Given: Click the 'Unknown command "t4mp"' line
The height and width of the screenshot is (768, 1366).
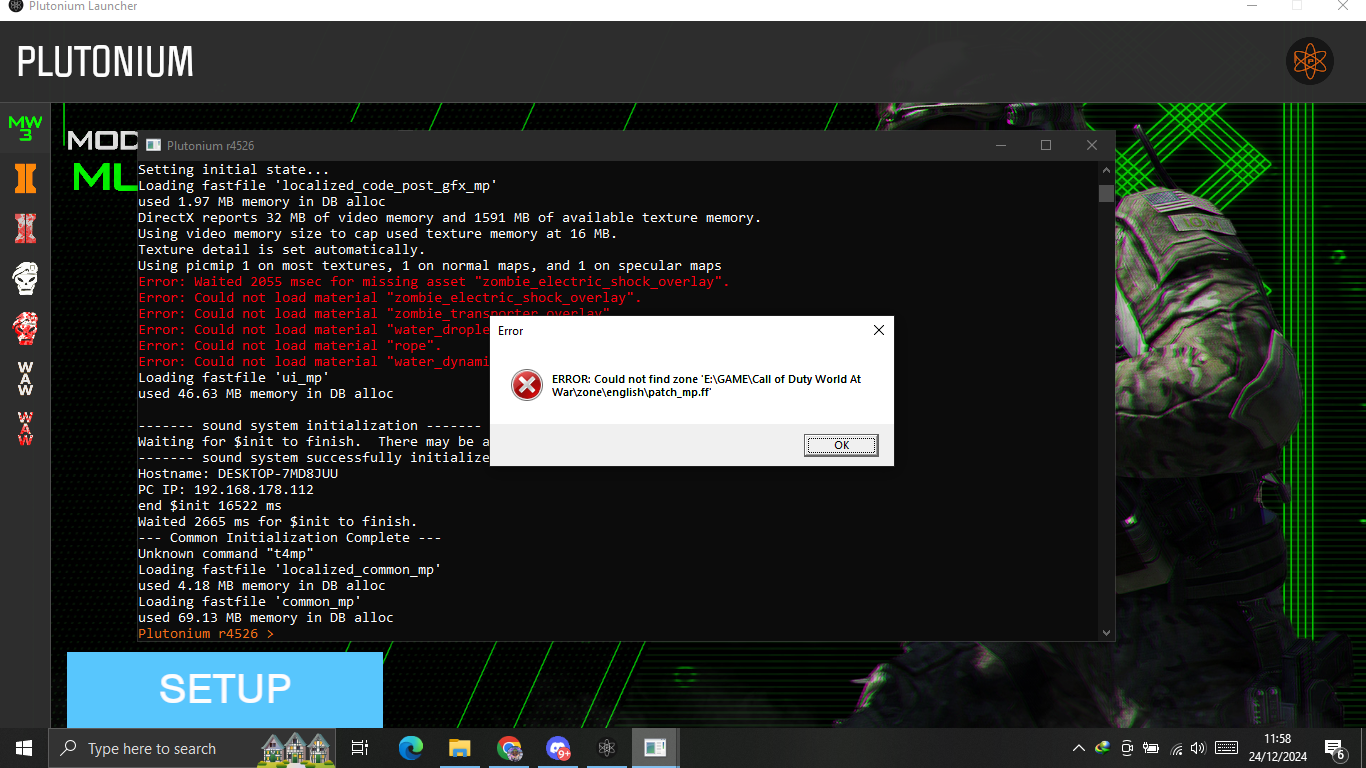Looking at the screenshot, I should tap(226, 553).
